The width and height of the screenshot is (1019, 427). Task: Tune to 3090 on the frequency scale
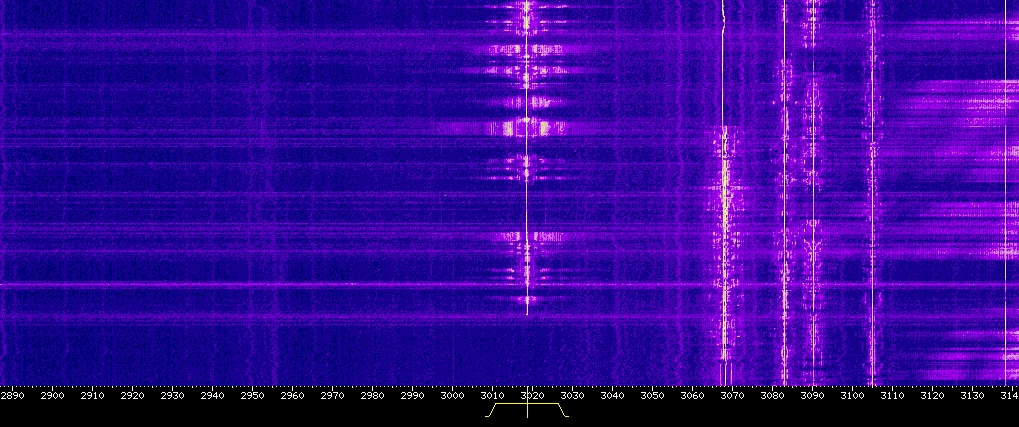(812, 395)
